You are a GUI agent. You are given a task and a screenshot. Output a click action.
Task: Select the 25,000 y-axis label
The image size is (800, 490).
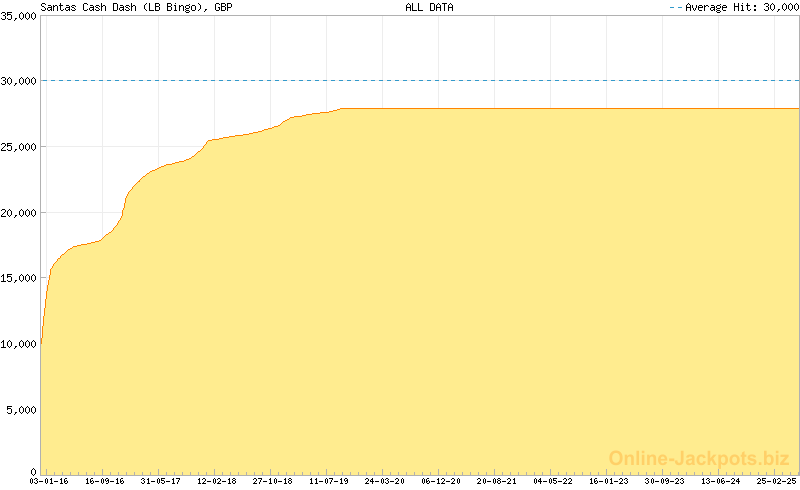click(18, 147)
